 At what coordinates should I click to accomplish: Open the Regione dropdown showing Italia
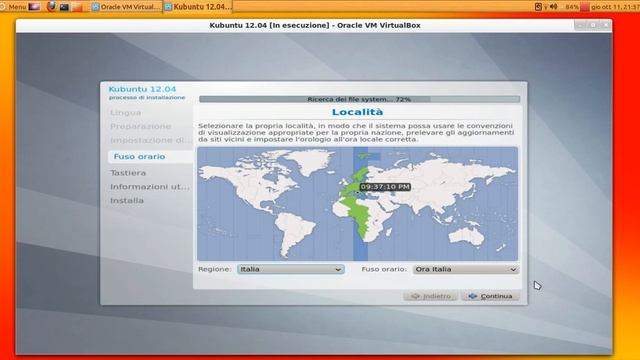(x=291, y=269)
